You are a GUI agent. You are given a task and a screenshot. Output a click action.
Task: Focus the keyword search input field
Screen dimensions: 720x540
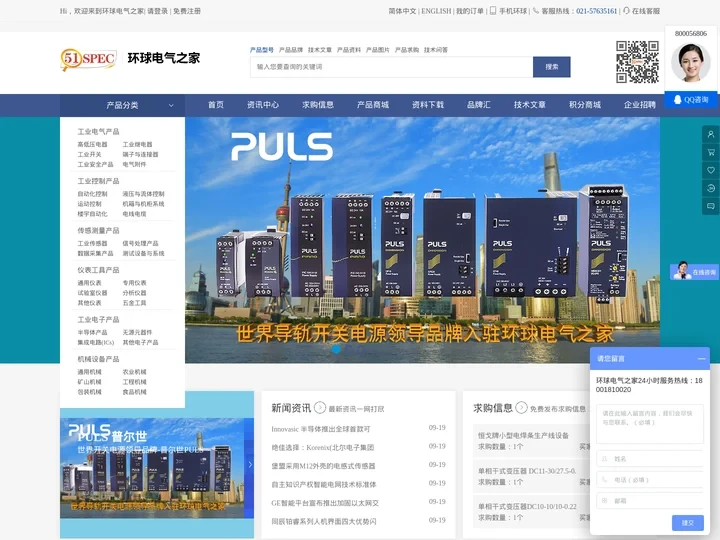[x=392, y=67]
